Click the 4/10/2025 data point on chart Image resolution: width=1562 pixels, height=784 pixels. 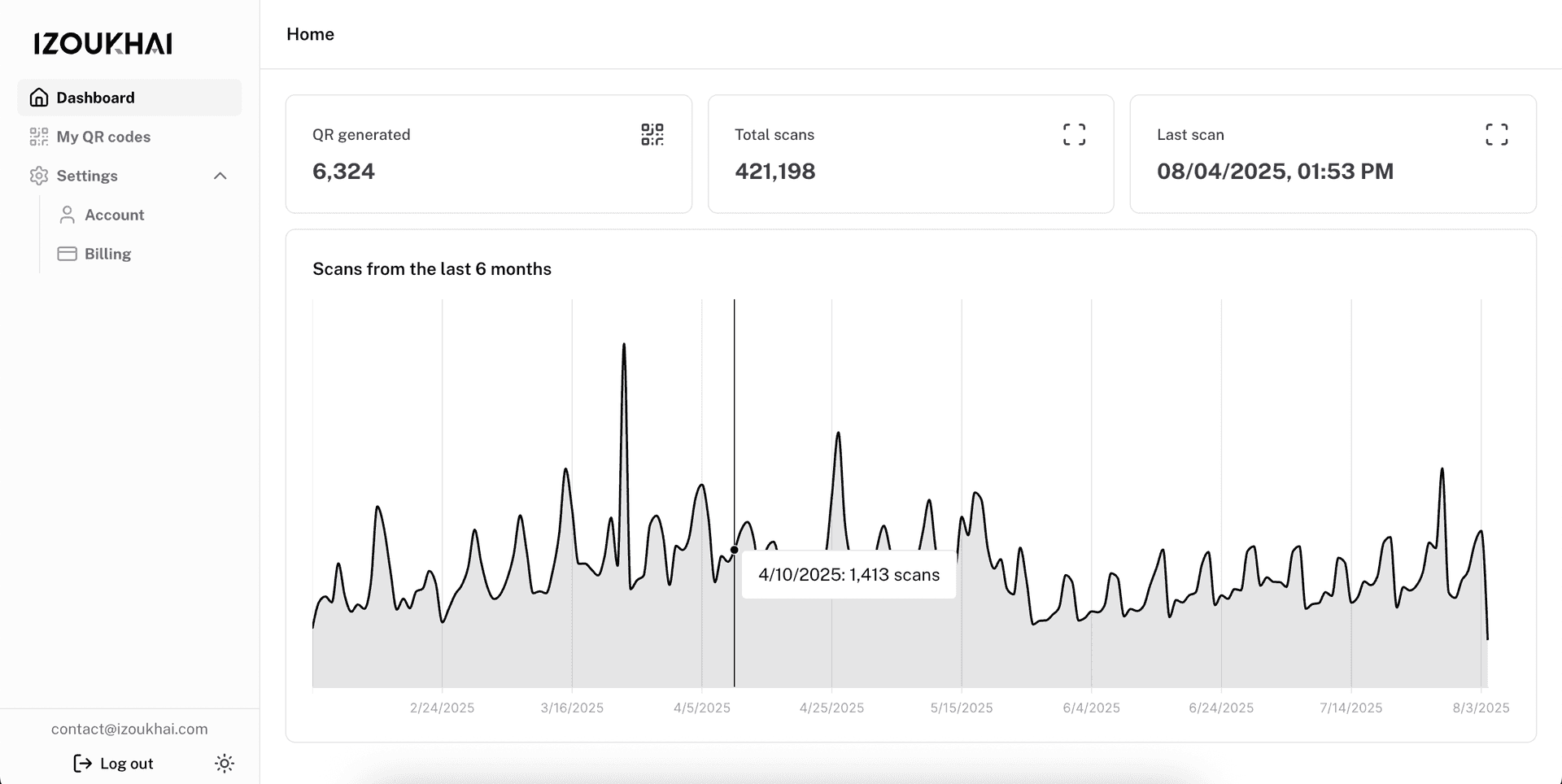(x=734, y=550)
